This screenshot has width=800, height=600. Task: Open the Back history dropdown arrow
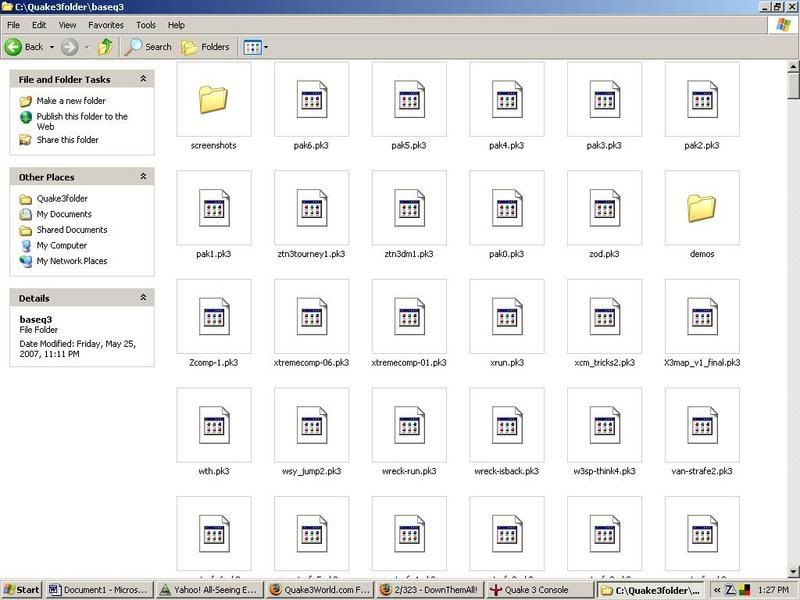(52, 47)
